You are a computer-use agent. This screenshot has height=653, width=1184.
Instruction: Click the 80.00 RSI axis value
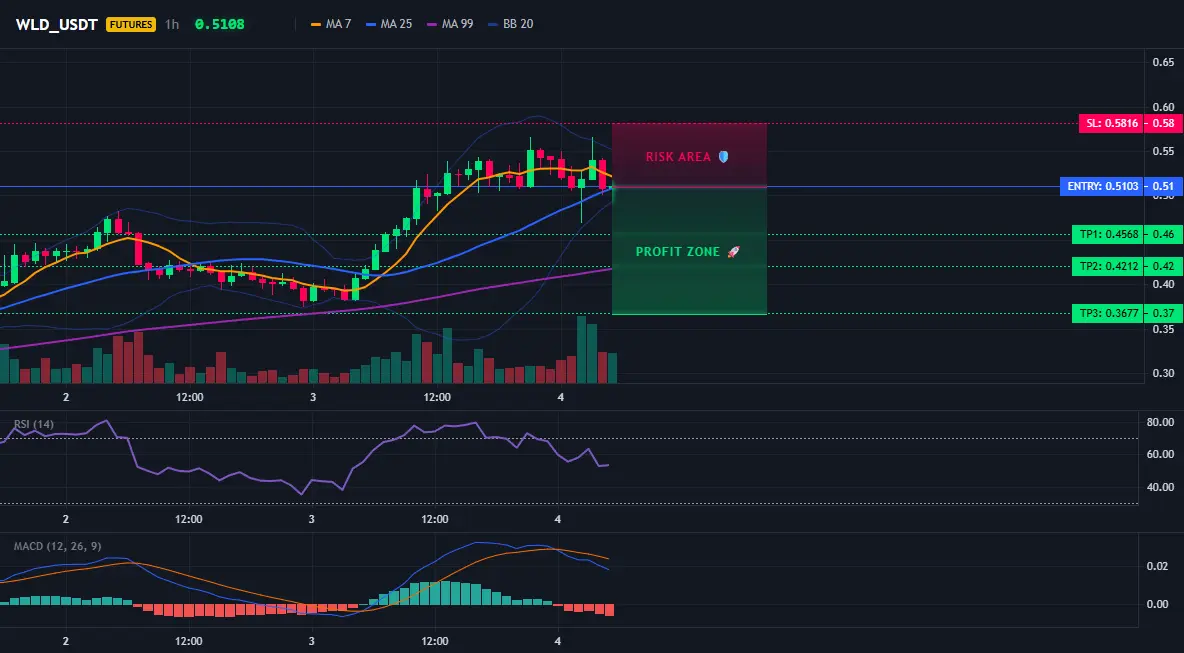(1160, 422)
